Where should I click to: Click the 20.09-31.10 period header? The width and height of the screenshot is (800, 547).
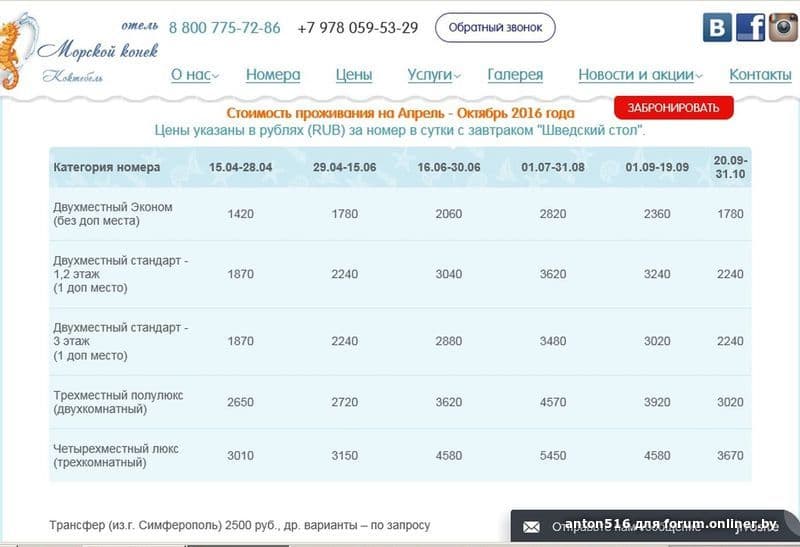pyautogui.click(x=730, y=167)
